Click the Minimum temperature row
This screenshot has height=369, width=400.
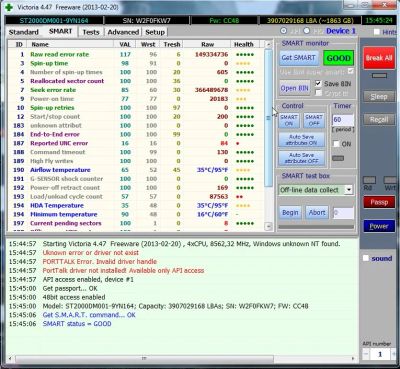(136, 214)
